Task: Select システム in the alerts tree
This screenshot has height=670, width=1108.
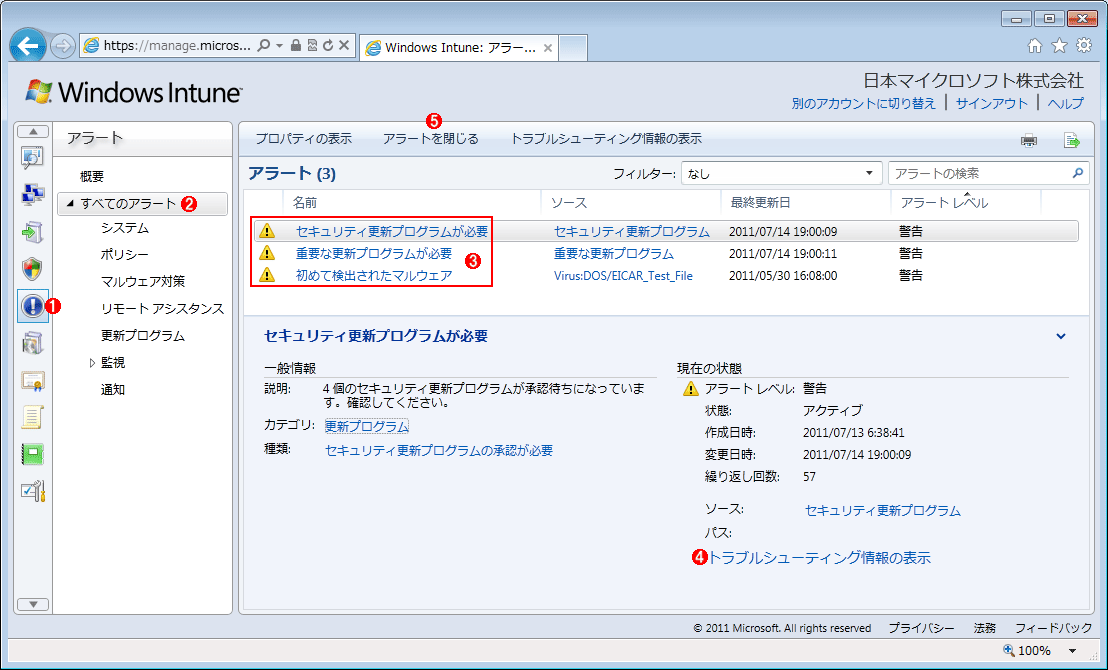Action: 125,228
